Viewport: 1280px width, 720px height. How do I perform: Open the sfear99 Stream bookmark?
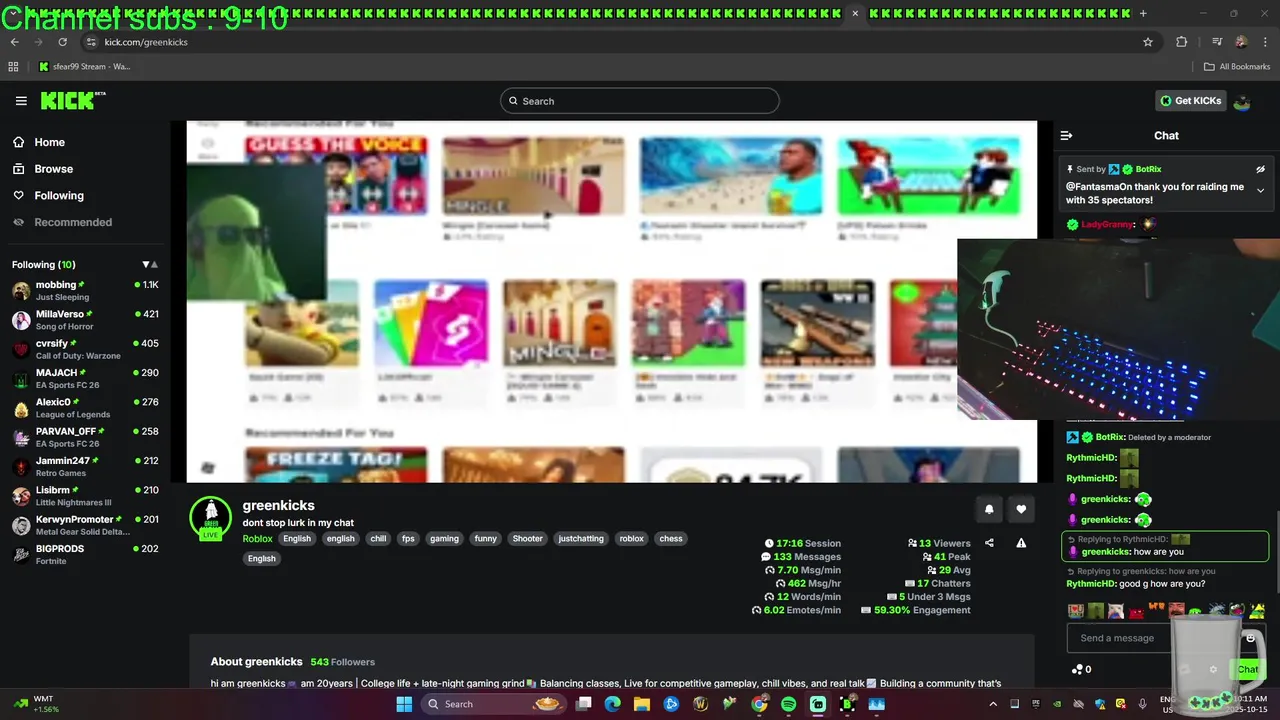[84, 67]
